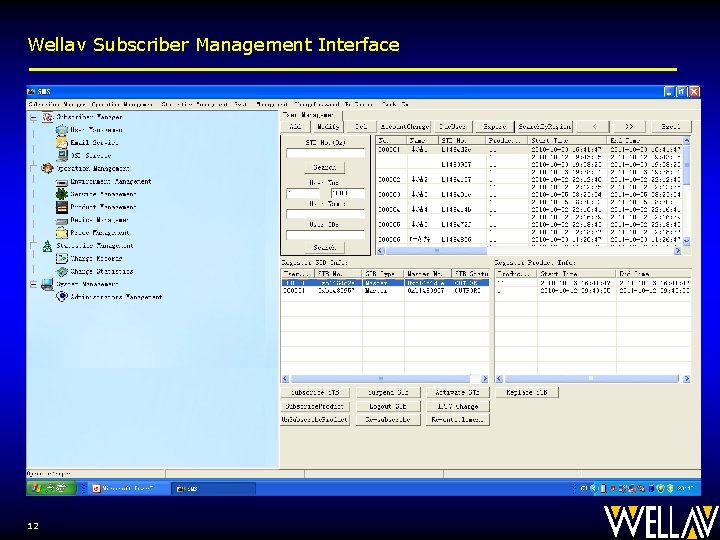Click the Search button under User ID
Screen dimensions: 720x540
click(x=325, y=248)
